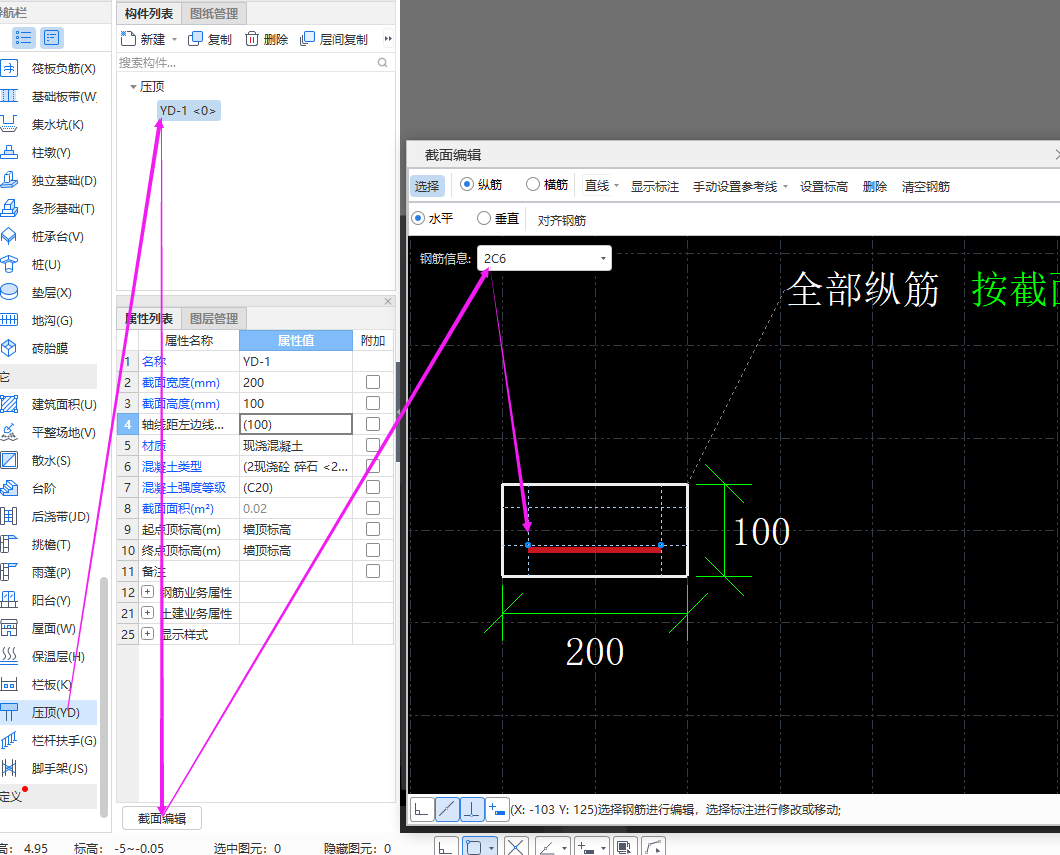Switch navigation bar to list view icon

[24, 38]
